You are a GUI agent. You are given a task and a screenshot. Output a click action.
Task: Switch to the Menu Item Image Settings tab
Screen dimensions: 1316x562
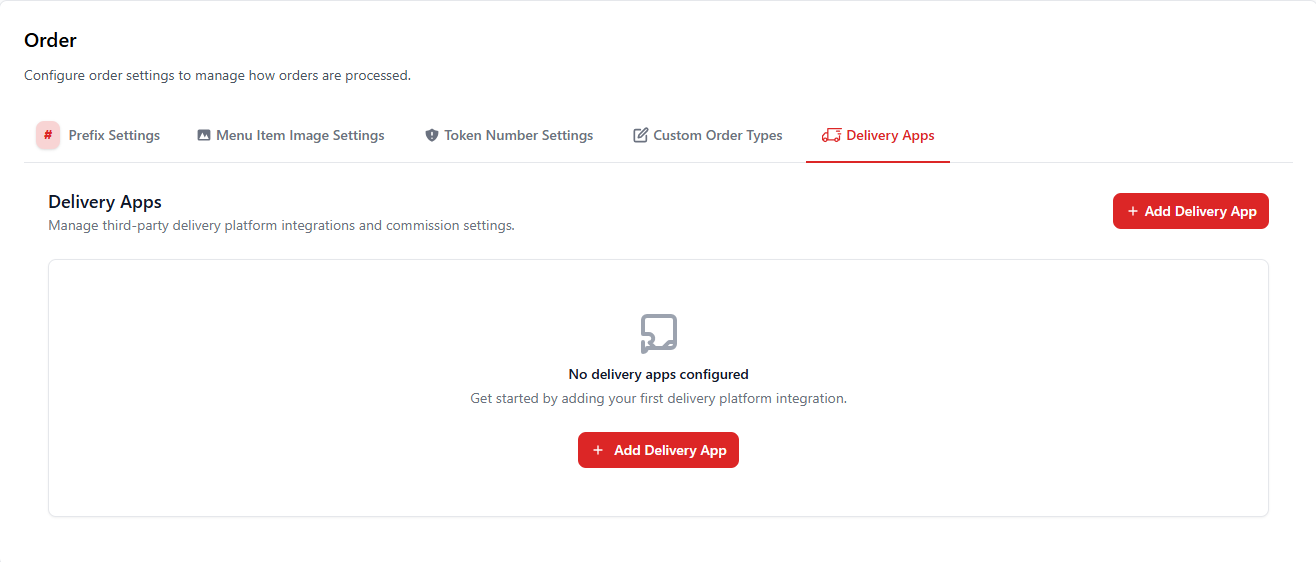[x=300, y=135]
